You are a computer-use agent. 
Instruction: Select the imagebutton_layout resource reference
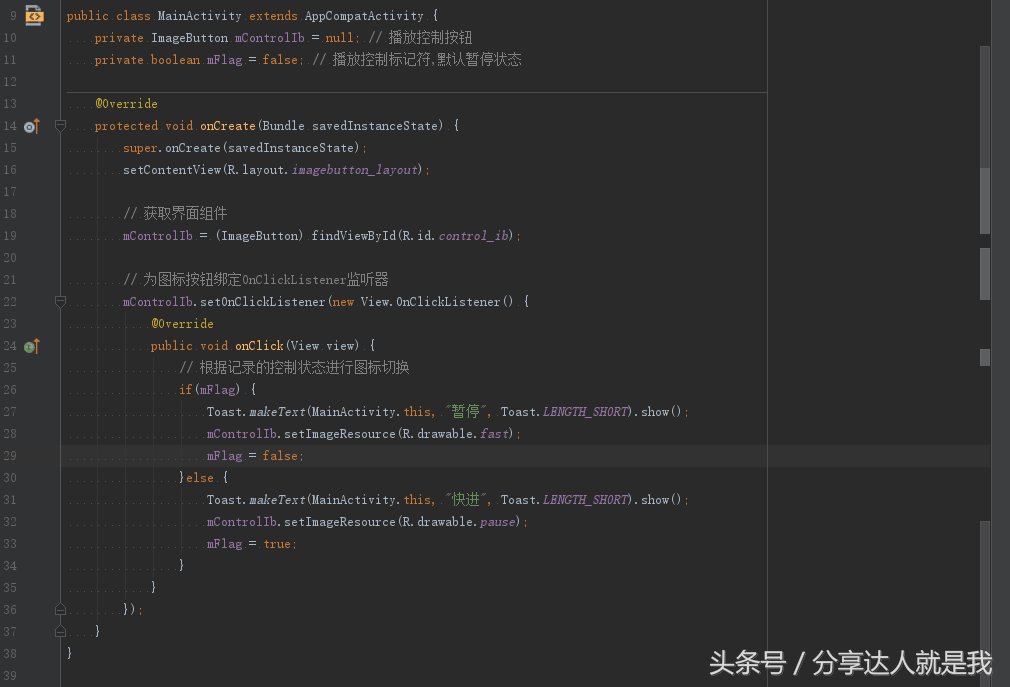click(x=352, y=169)
